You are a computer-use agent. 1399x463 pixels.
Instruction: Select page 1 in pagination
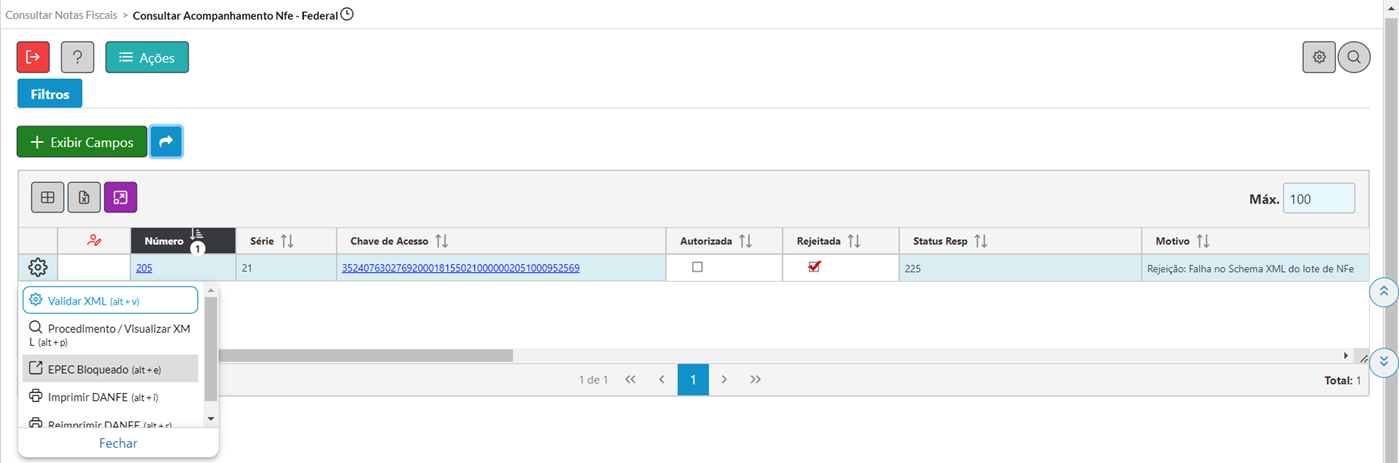(x=693, y=380)
